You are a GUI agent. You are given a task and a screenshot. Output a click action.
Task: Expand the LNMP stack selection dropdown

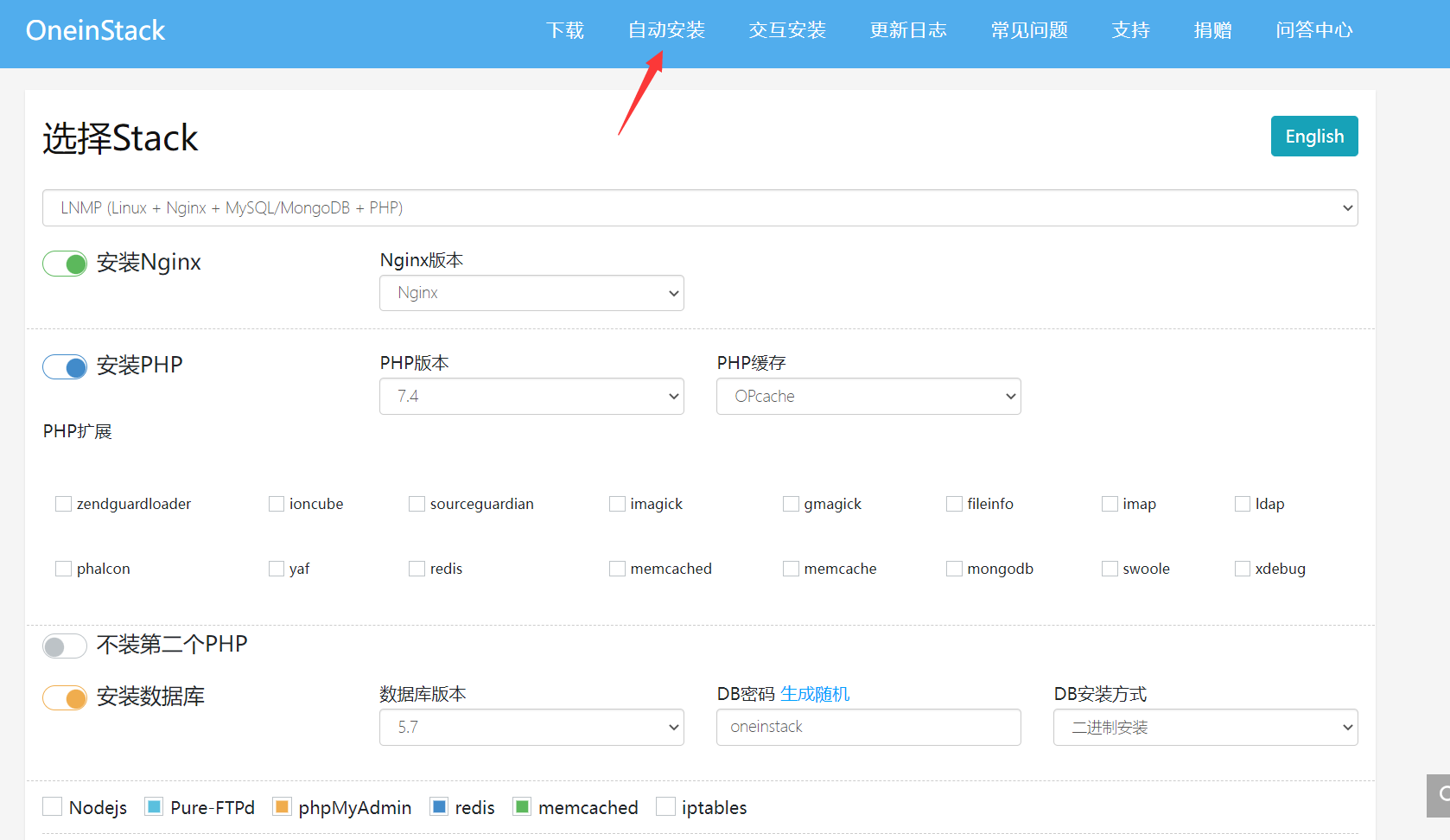700,208
